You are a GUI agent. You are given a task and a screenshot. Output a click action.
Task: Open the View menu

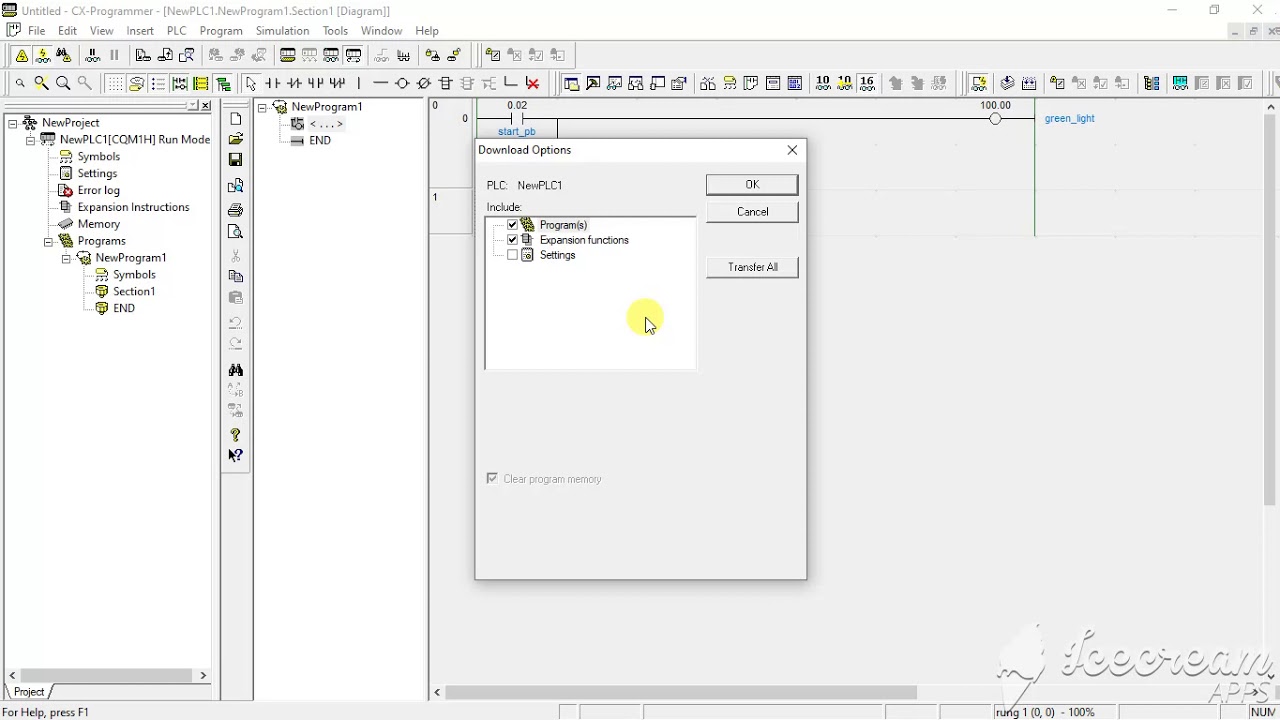[101, 31]
